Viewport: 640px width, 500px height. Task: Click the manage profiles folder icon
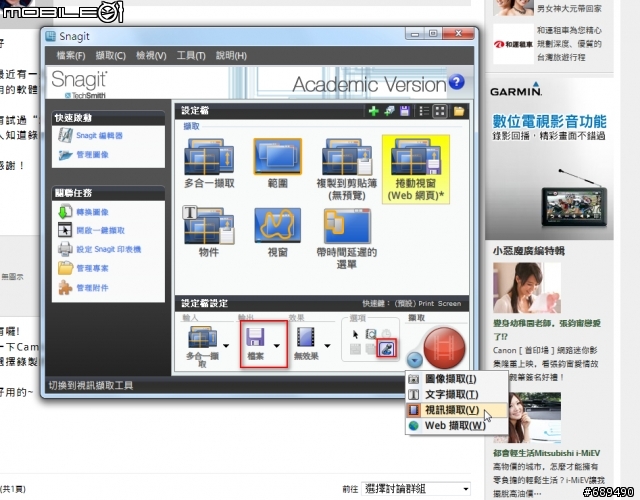click(65, 268)
